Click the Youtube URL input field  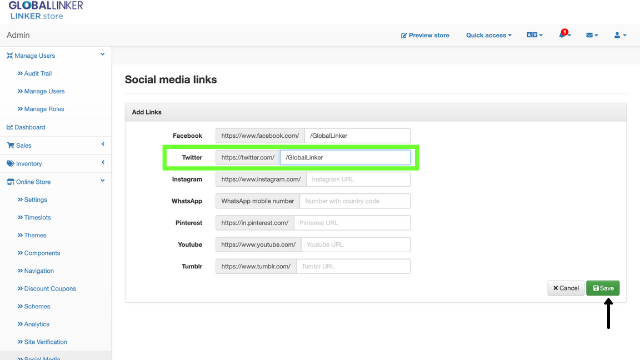[x=356, y=244]
